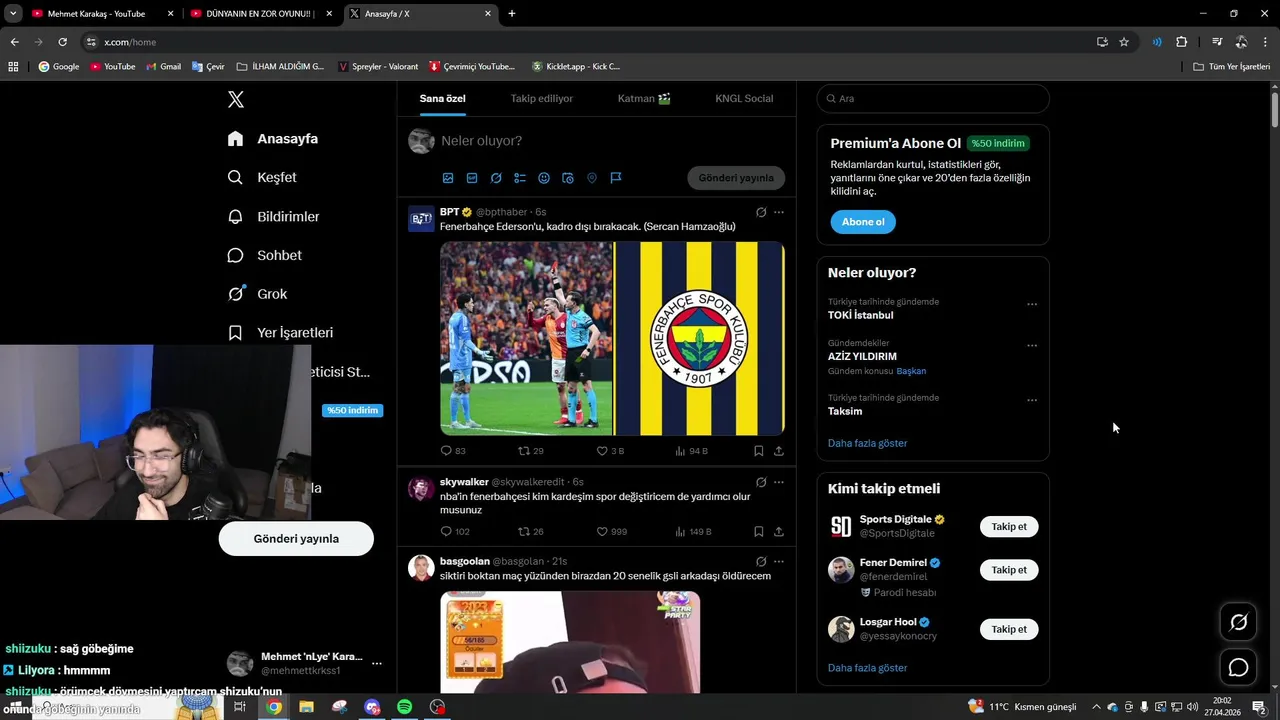The height and width of the screenshot is (720, 1280).
Task: Switch to DÜNYANIN EN ZOR OYUNU browser tab
Action: tap(262, 14)
